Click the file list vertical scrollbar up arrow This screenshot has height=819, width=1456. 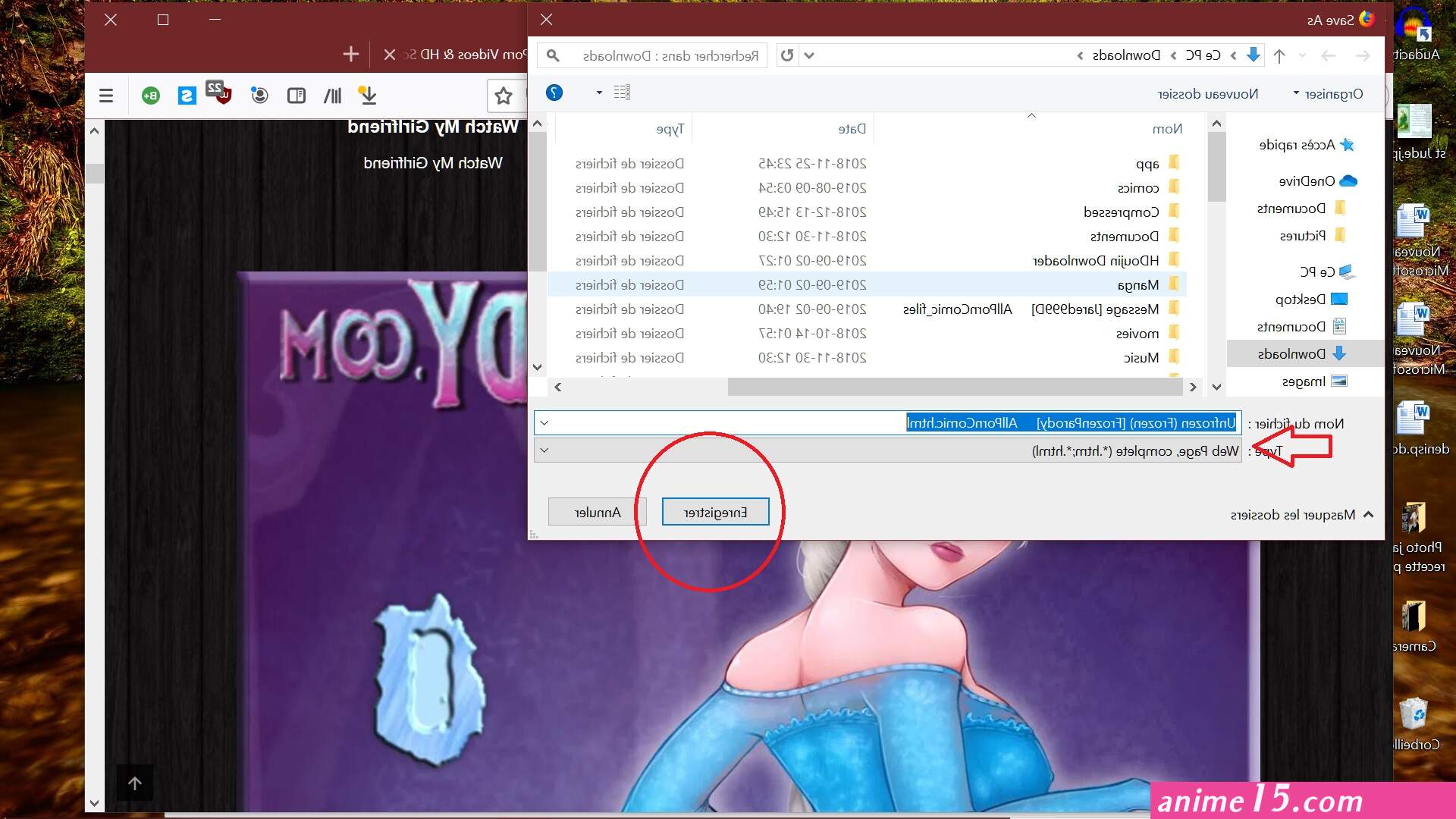[537, 124]
